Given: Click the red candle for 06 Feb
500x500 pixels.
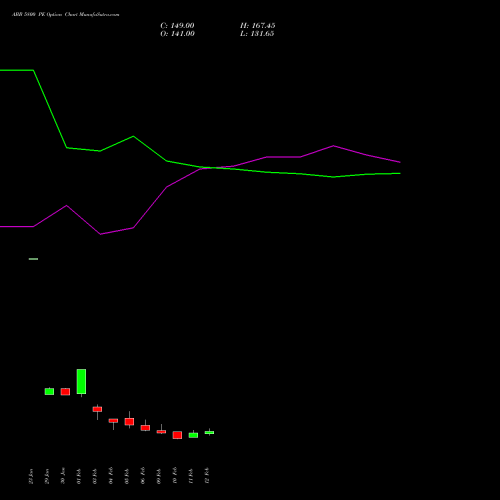Looking at the screenshot, I should pos(145,428).
